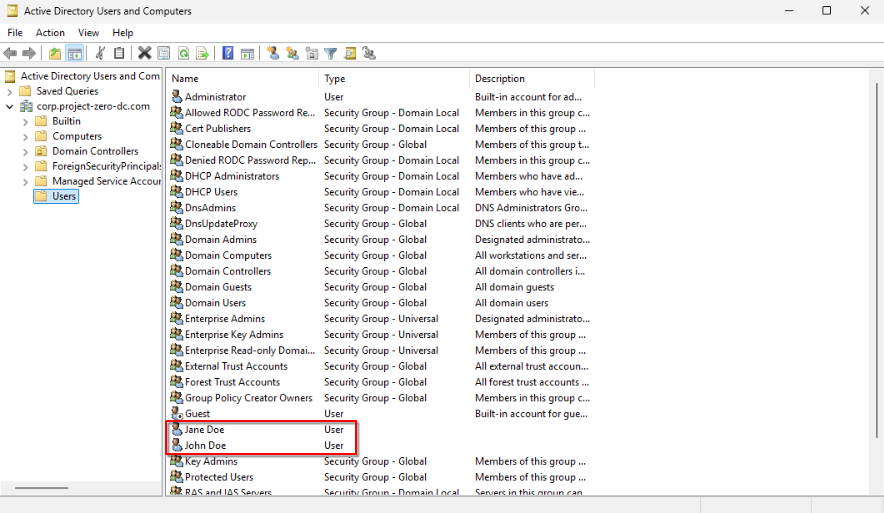Click the Guest account icon
This screenshot has width=884, height=513.
177,413
